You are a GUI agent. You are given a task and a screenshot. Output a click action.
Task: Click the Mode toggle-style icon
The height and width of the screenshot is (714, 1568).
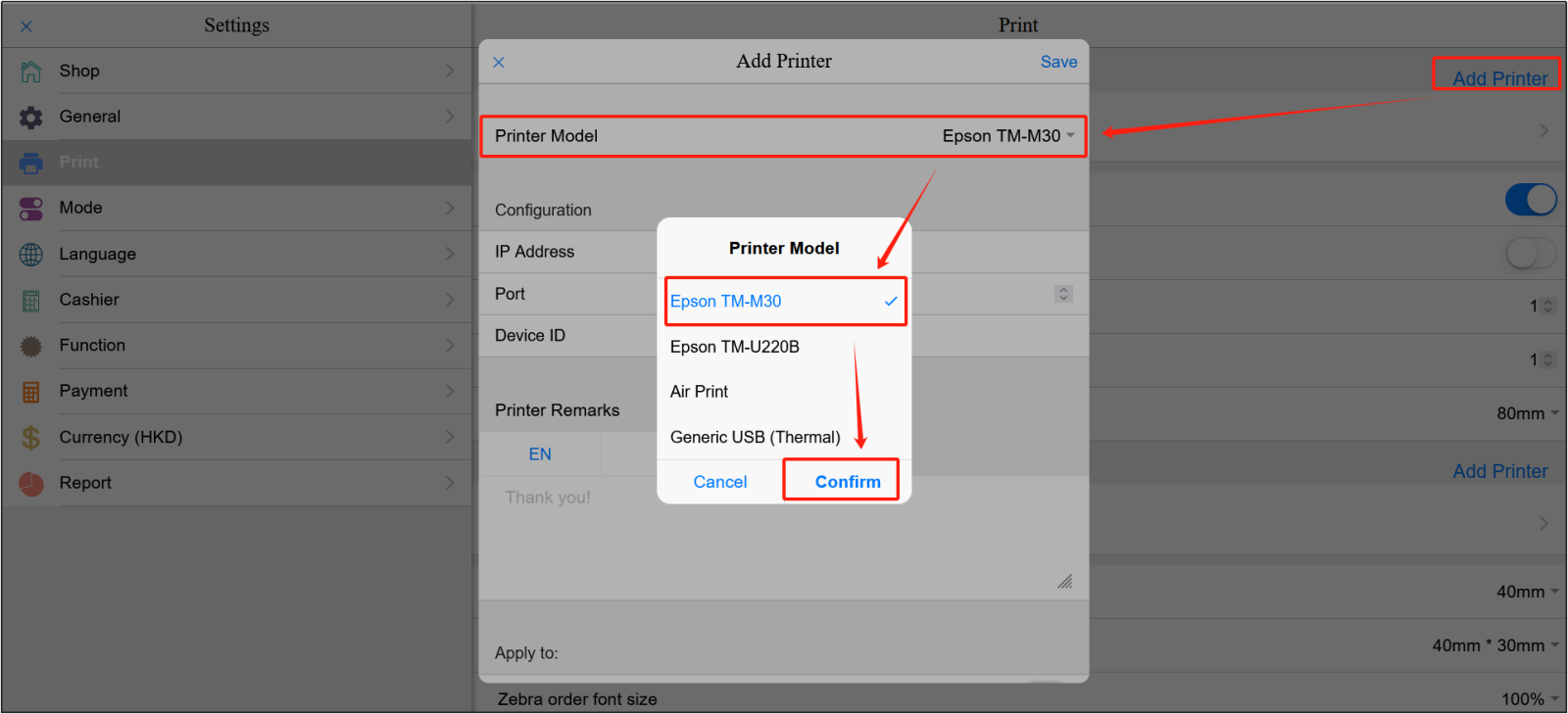(x=31, y=209)
